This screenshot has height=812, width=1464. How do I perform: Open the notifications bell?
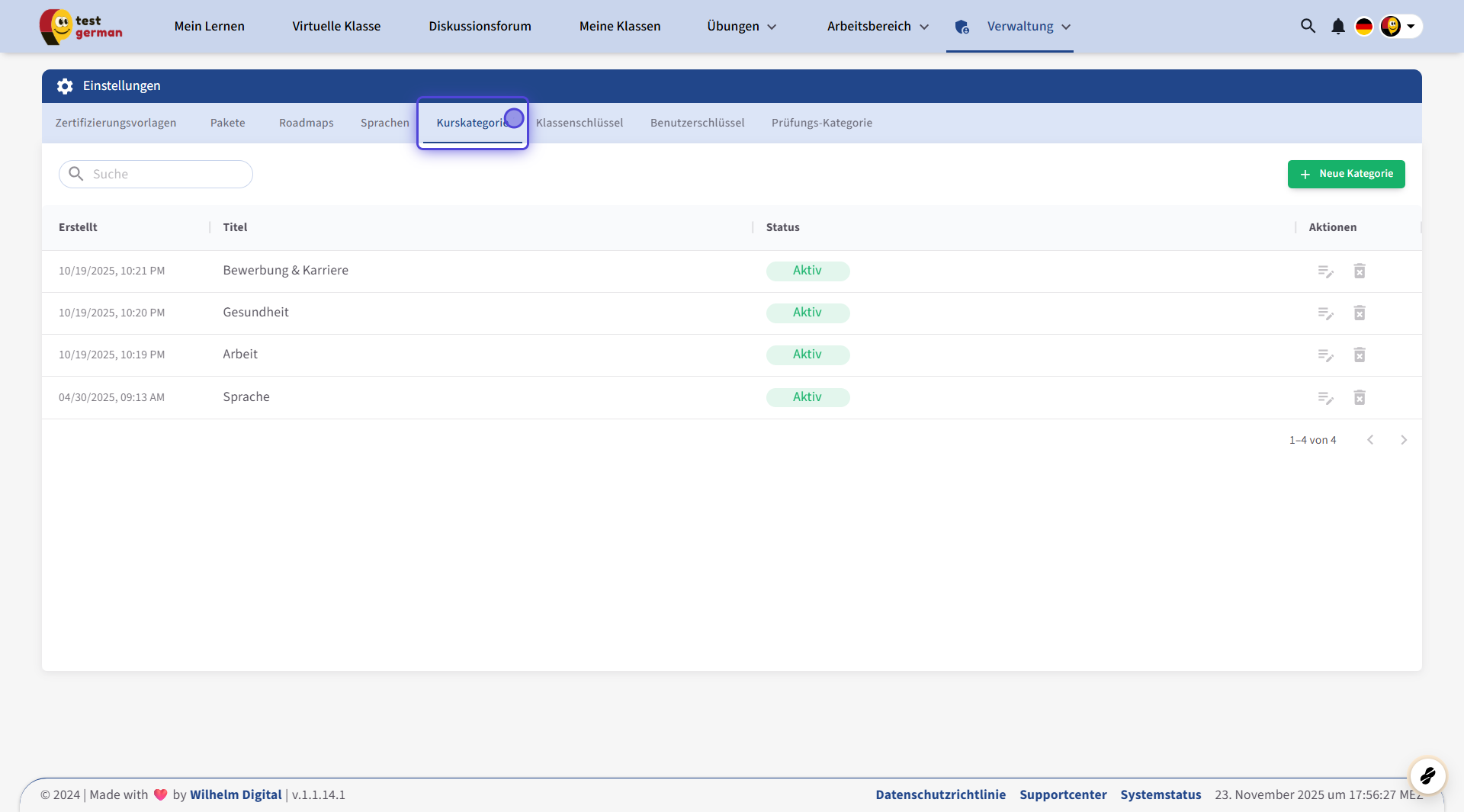[1337, 27]
